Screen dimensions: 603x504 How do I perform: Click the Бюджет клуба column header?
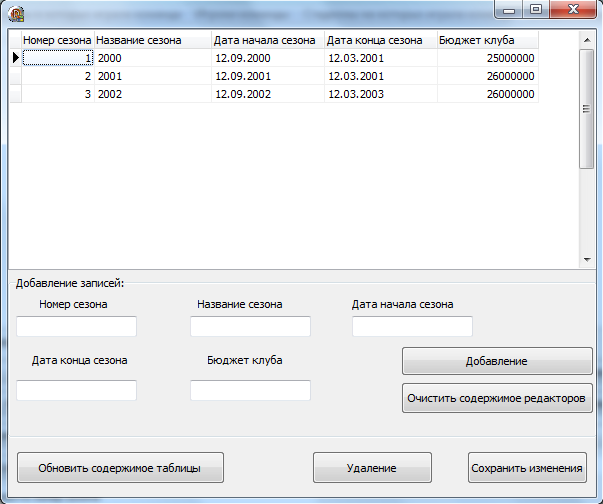point(488,40)
